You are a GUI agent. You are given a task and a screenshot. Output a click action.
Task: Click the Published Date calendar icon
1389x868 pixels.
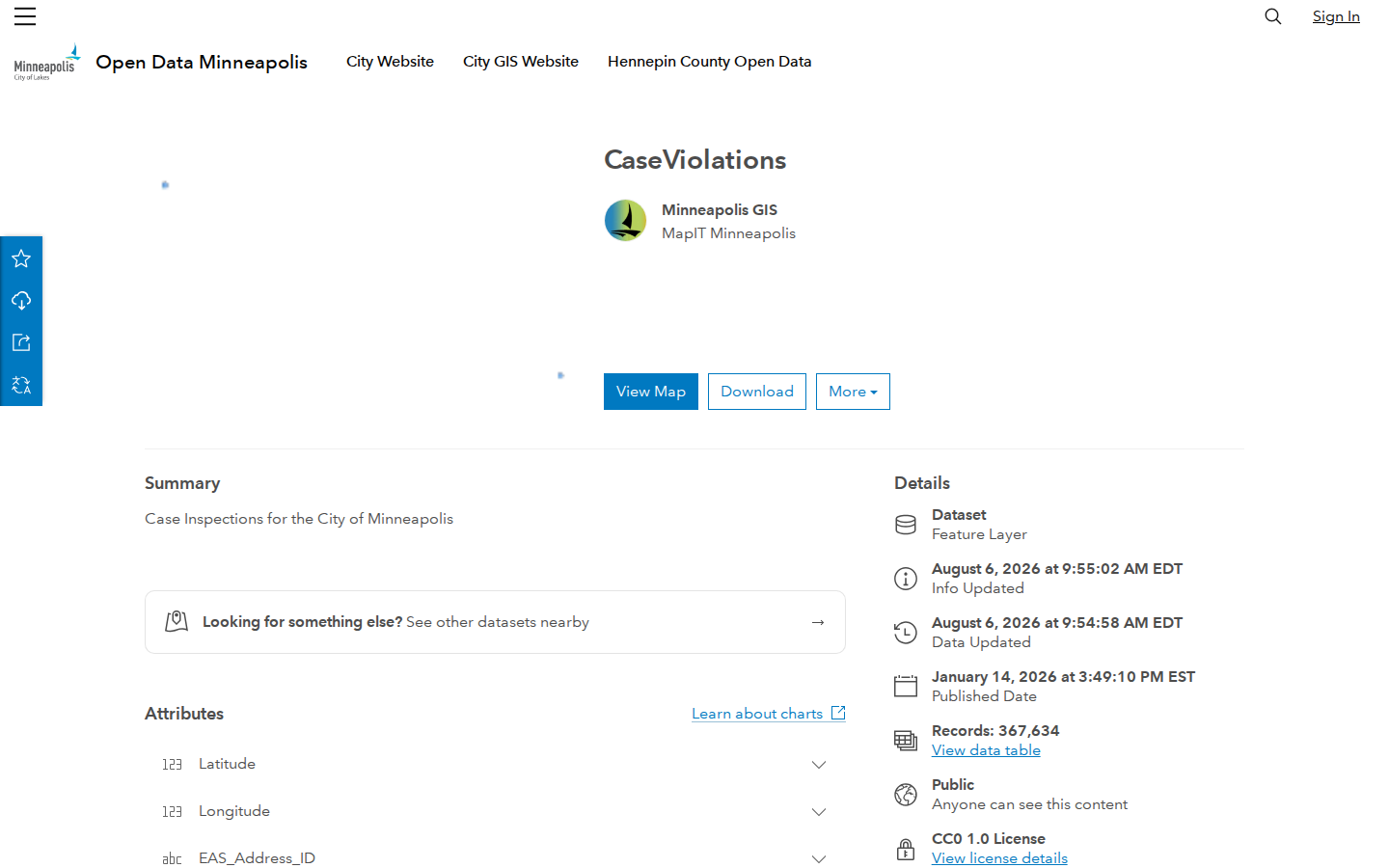(x=906, y=687)
